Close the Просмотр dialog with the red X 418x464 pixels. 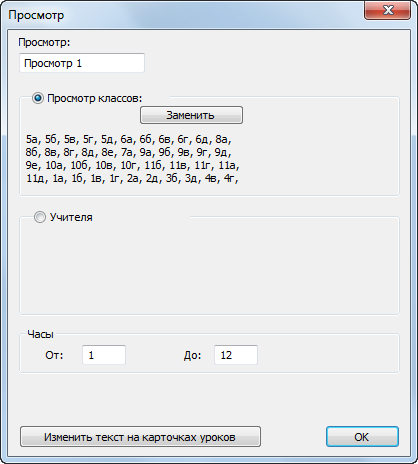pos(387,10)
